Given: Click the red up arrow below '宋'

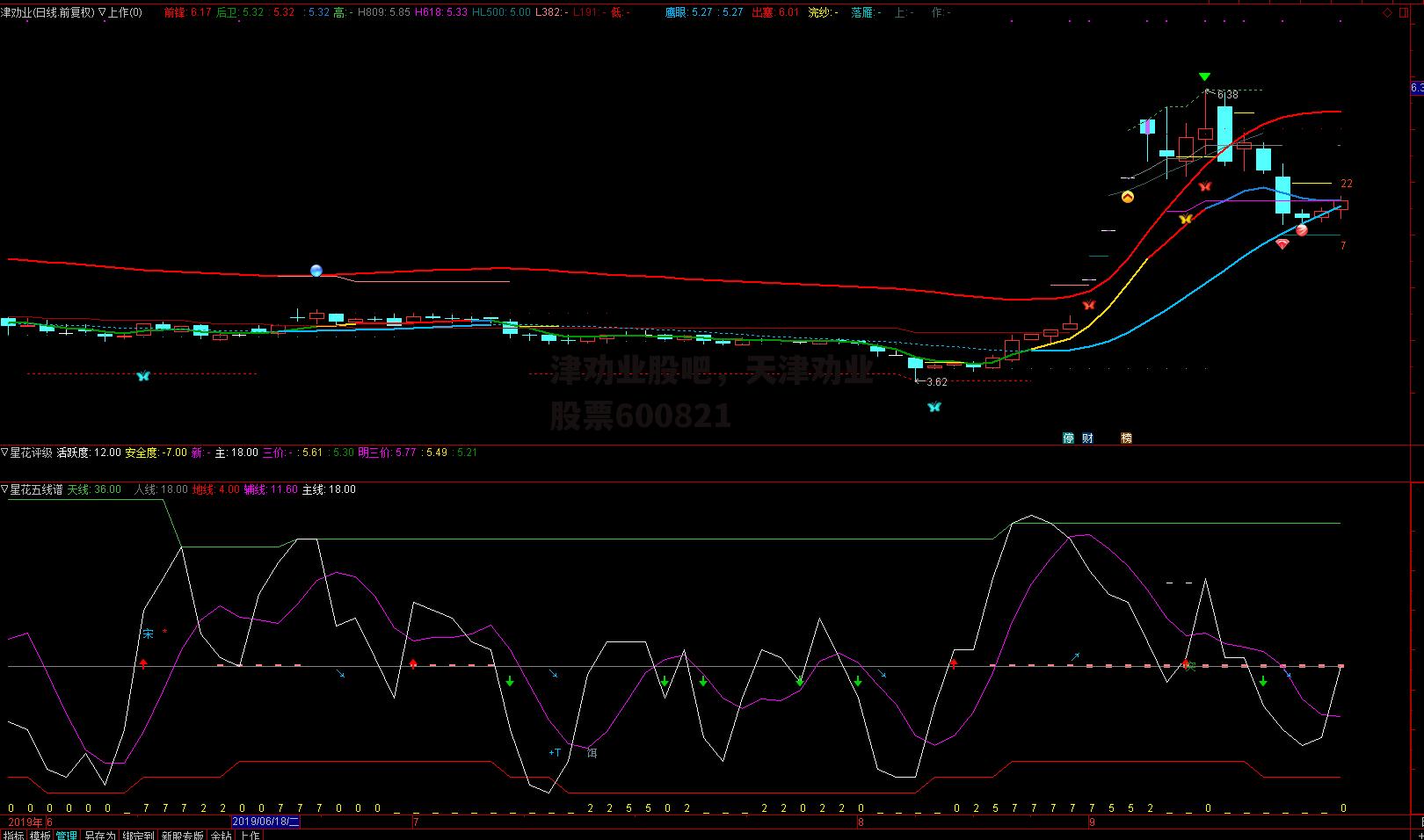Looking at the screenshot, I should [143, 664].
